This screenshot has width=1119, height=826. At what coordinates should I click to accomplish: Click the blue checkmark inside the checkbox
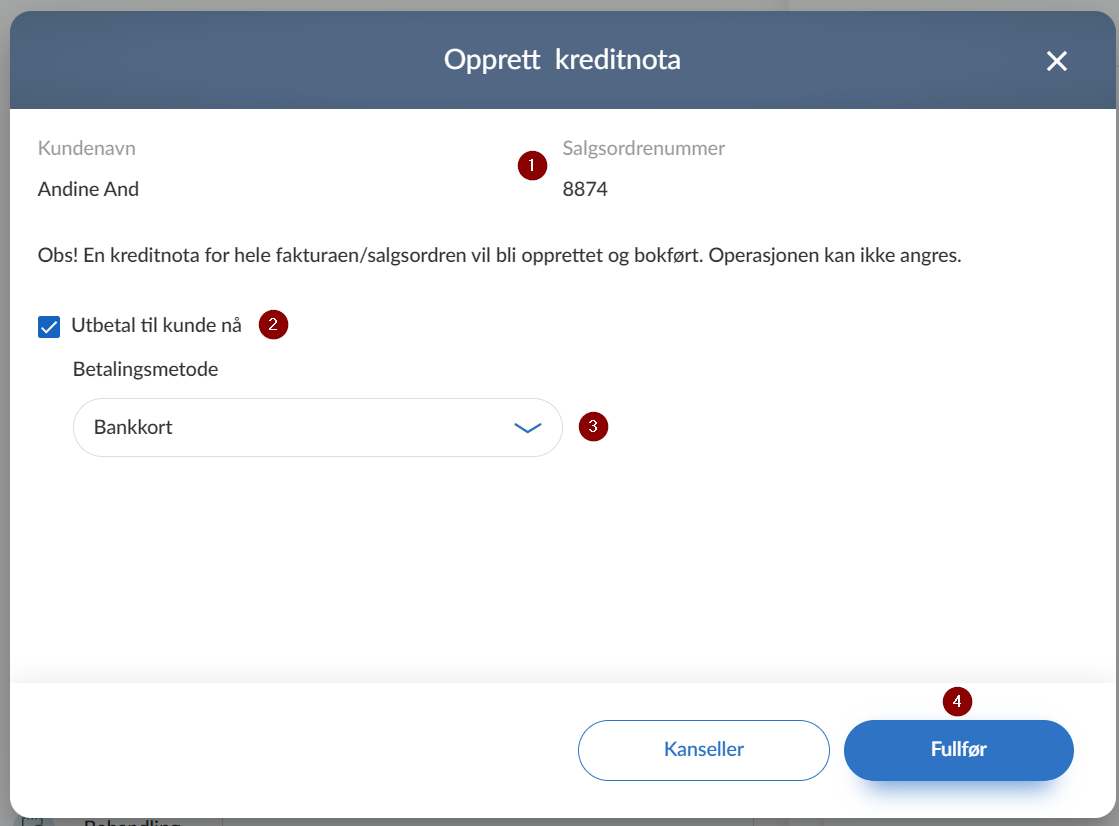[x=49, y=327]
